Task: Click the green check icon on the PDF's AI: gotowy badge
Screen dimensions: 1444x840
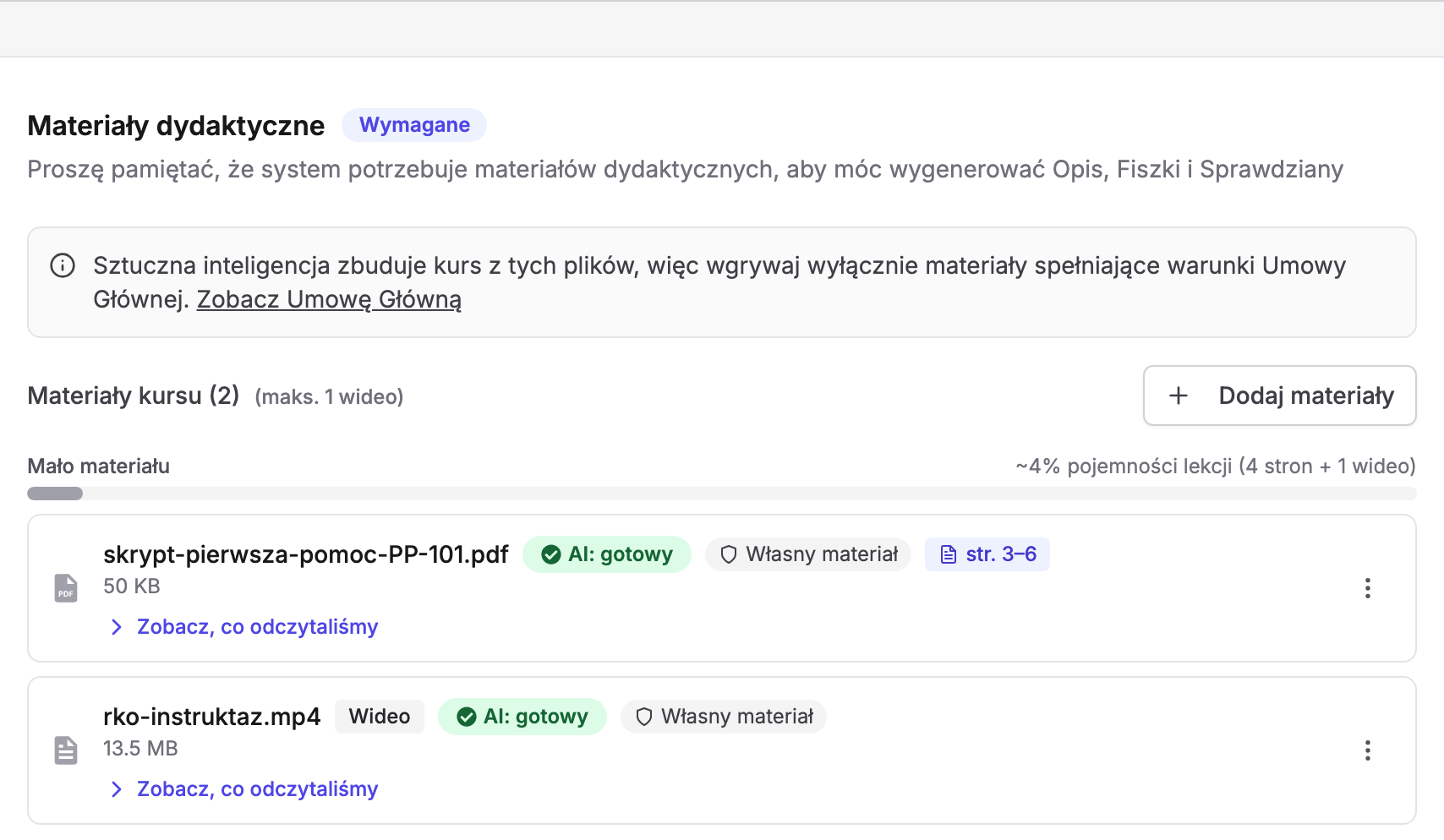Action: pyautogui.click(x=551, y=554)
